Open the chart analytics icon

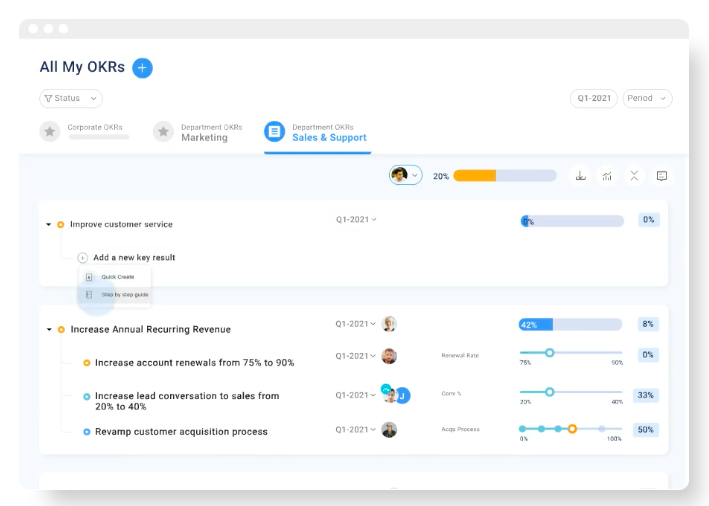click(x=607, y=176)
